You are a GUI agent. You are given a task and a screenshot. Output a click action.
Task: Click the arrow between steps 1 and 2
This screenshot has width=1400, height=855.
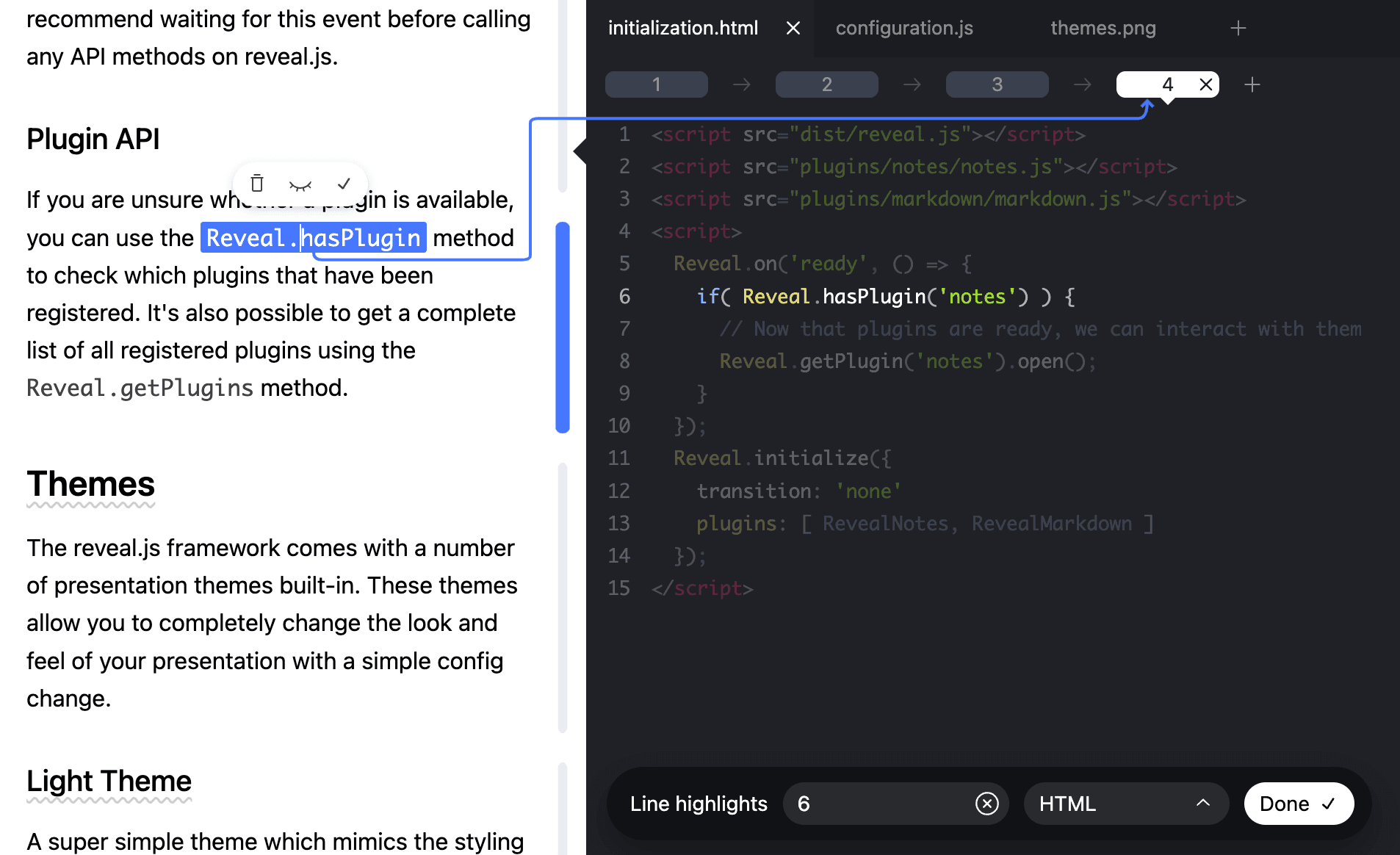click(741, 84)
